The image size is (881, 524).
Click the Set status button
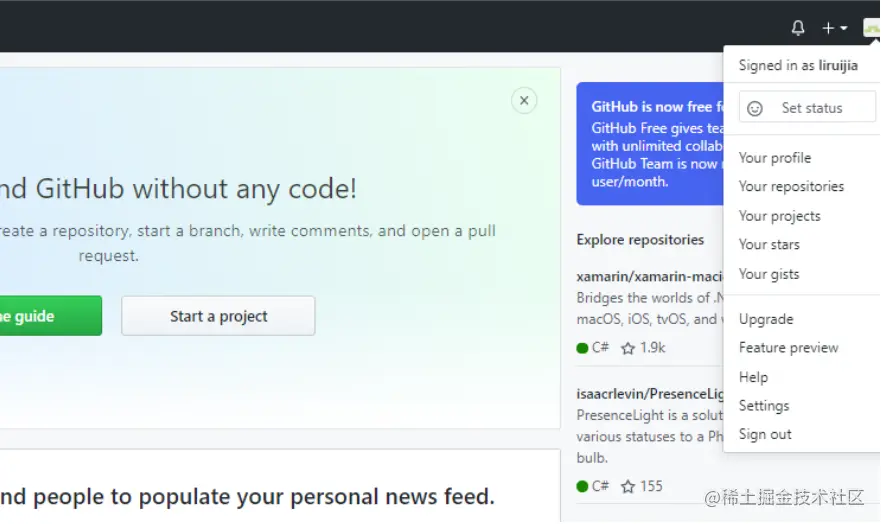807,107
